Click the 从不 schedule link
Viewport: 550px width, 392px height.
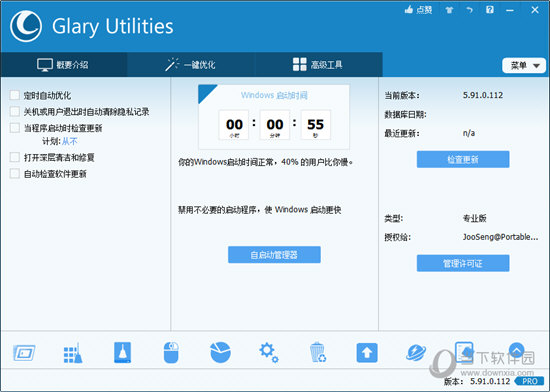69,141
